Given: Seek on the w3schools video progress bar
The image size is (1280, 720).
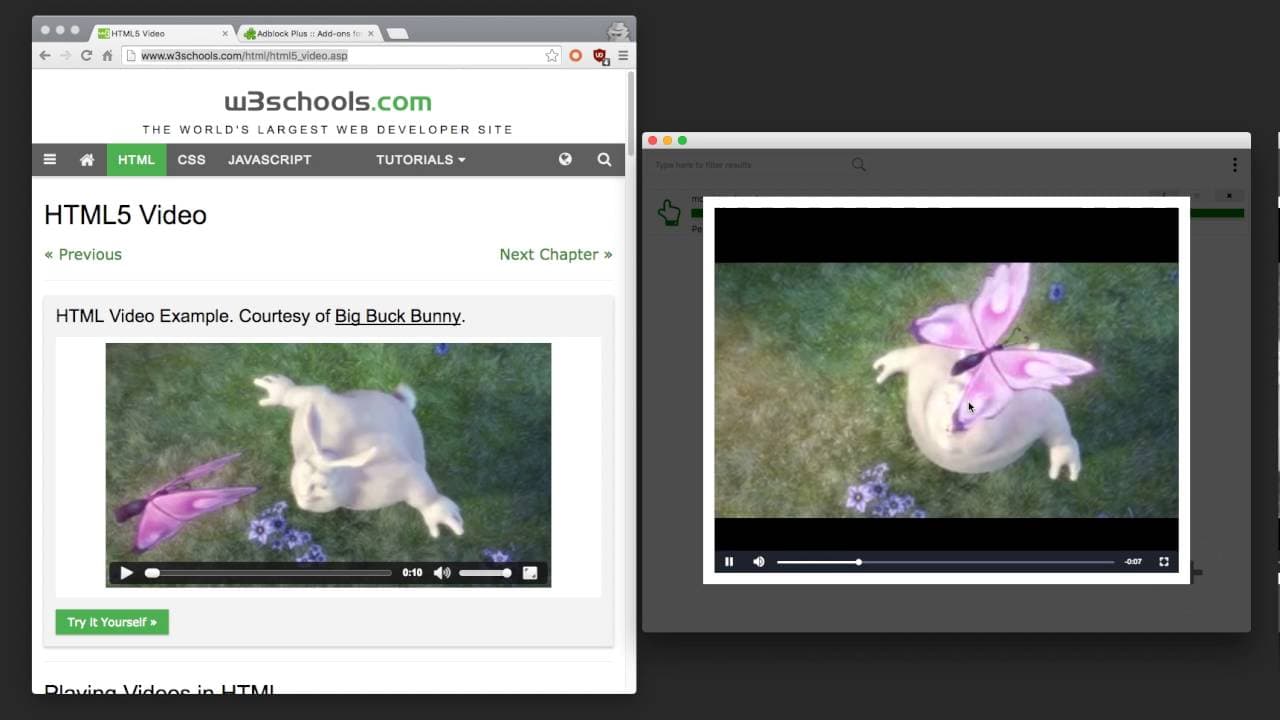Looking at the screenshot, I should 268,573.
